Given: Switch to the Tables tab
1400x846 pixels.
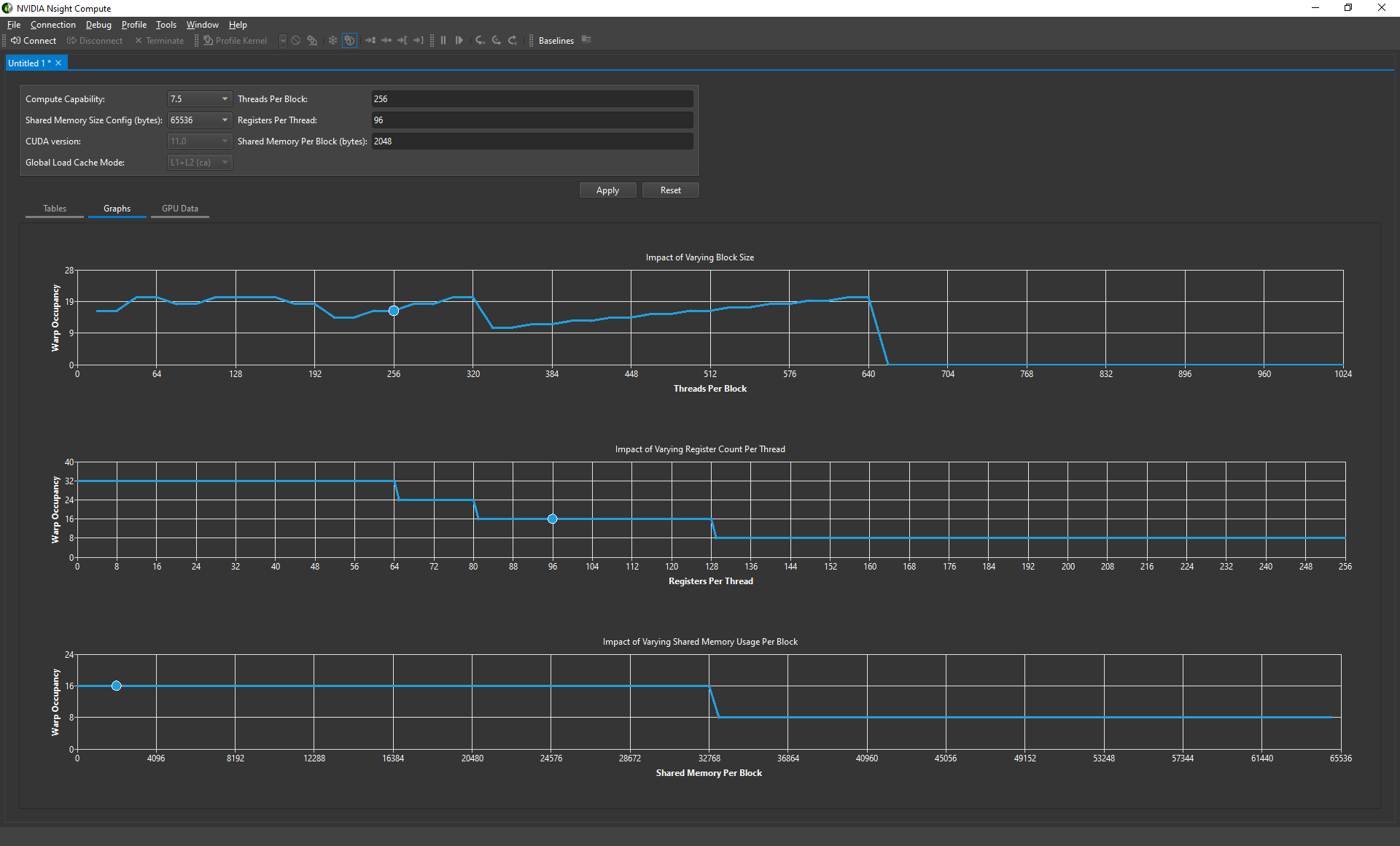Looking at the screenshot, I should [x=55, y=209].
